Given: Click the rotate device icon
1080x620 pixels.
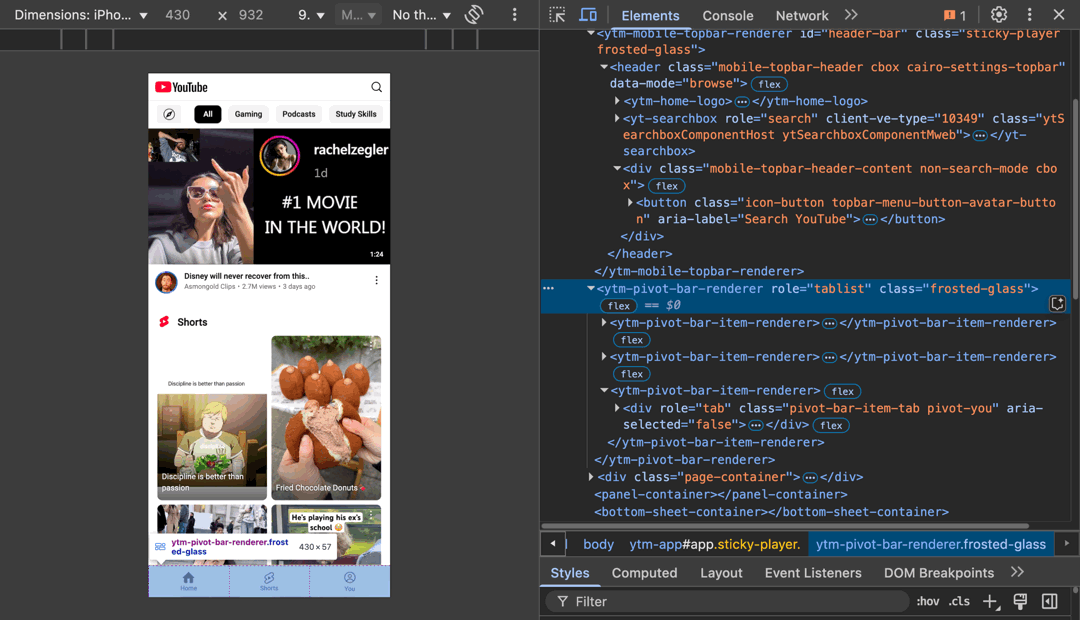Looking at the screenshot, I should pos(474,14).
